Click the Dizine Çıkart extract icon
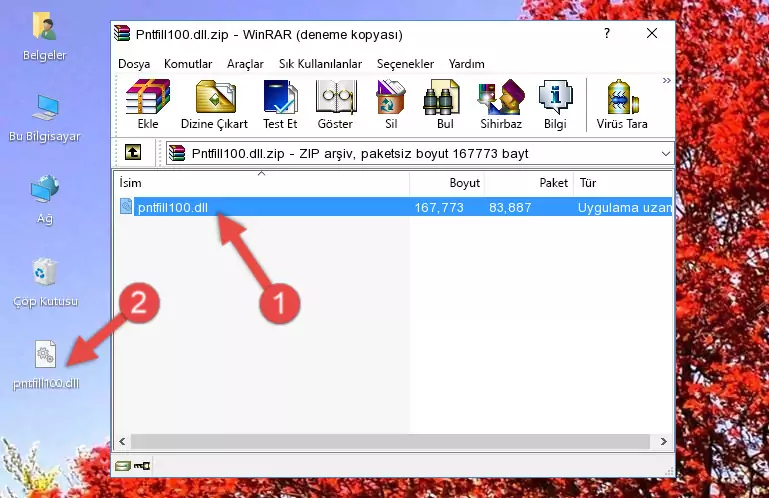The width and height of the screenshot is (769, 498). 214,105
